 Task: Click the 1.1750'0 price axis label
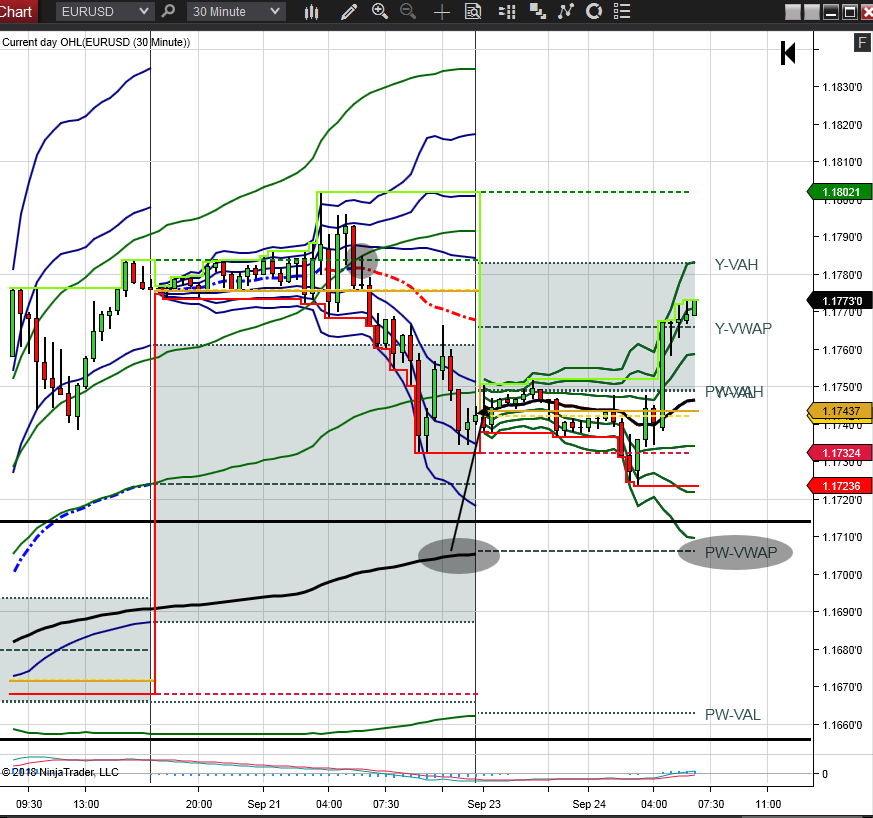click(x=842, y=387)
